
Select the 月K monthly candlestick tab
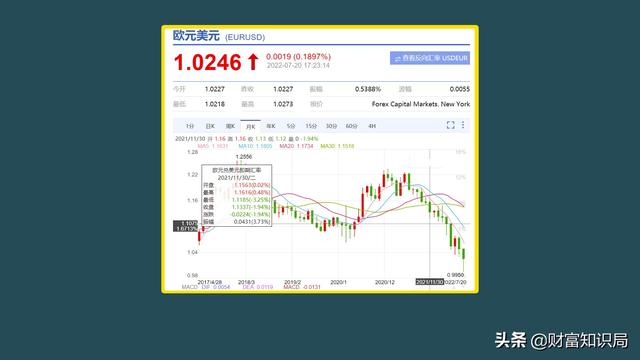(250, 127)
